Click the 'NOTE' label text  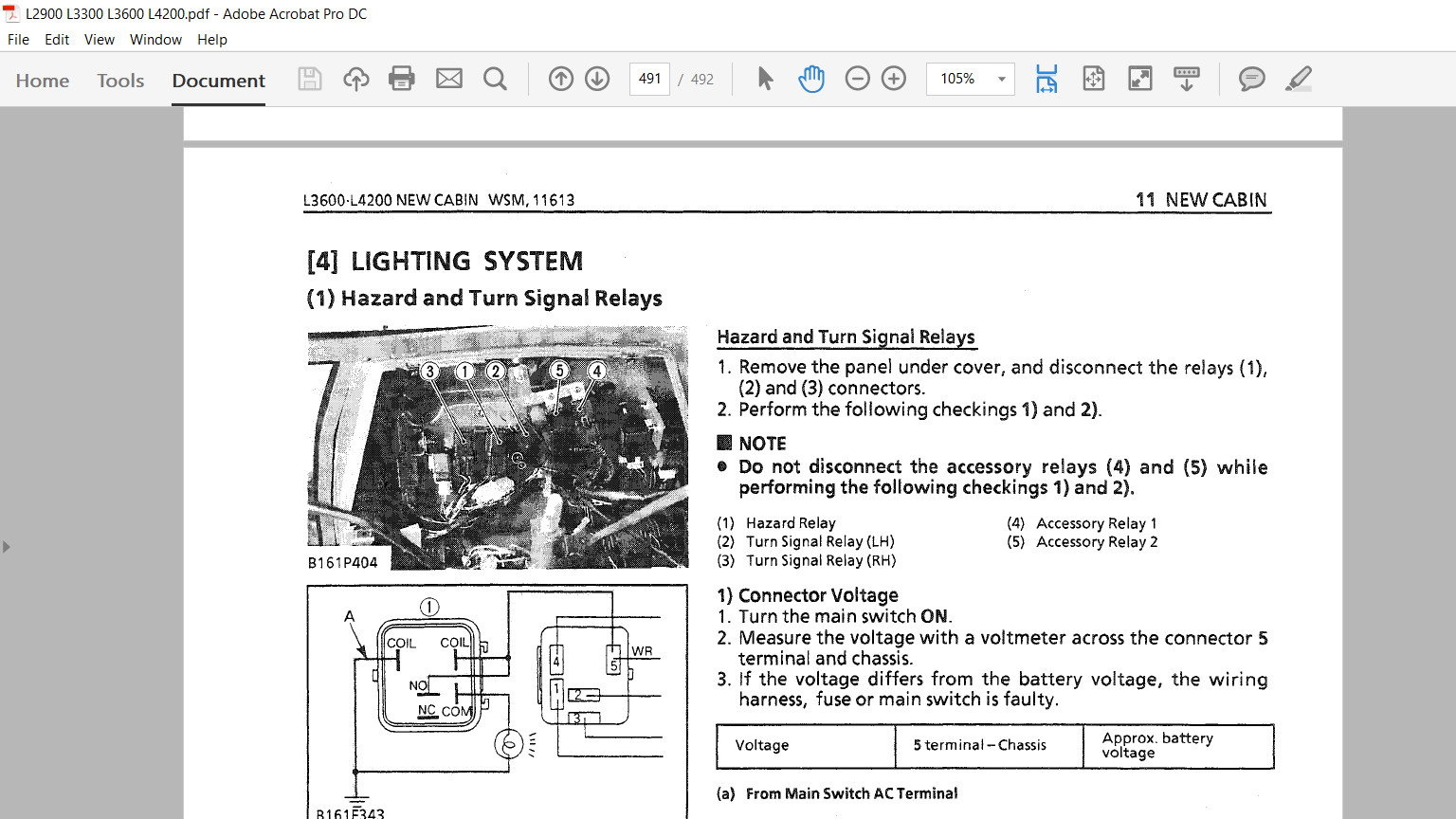[x=762, y=444]
